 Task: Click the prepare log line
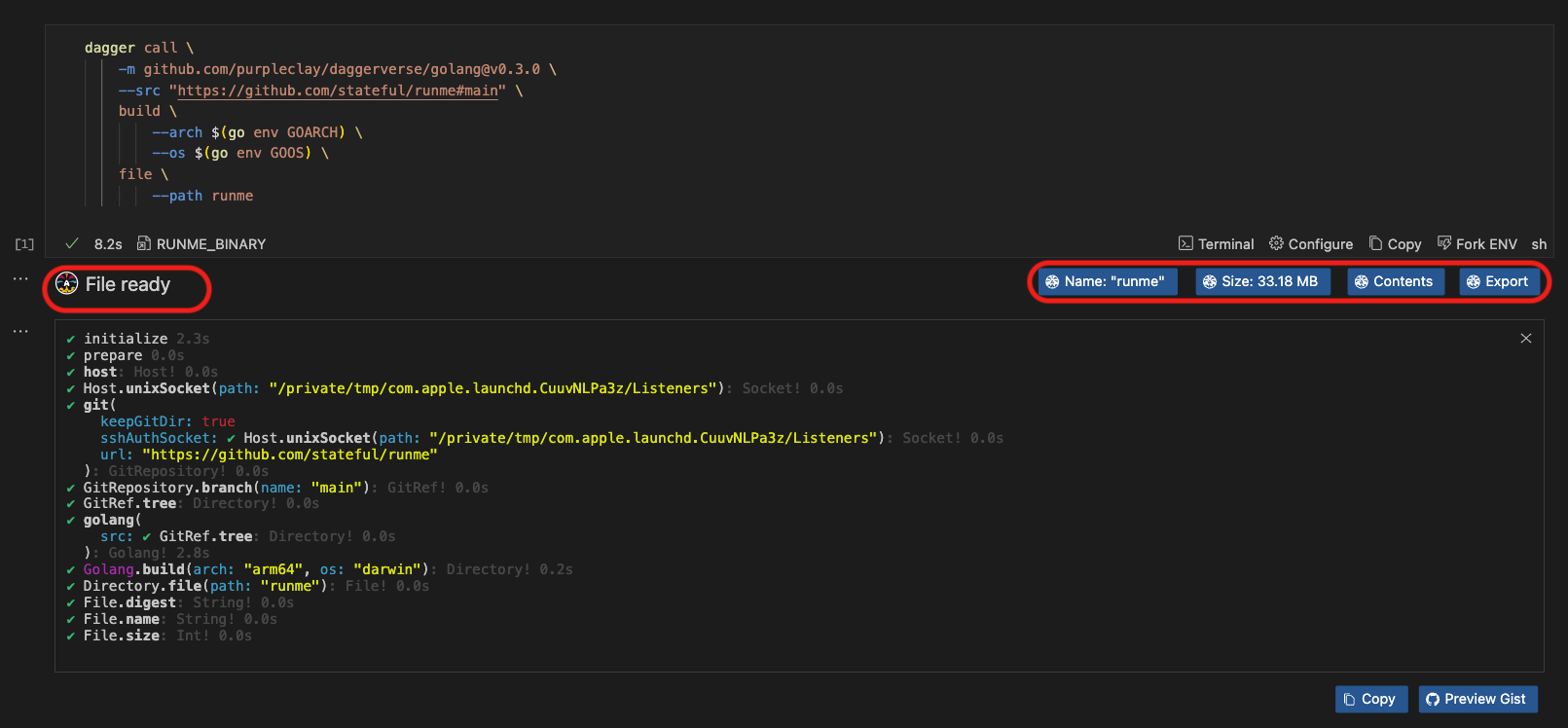125,355
